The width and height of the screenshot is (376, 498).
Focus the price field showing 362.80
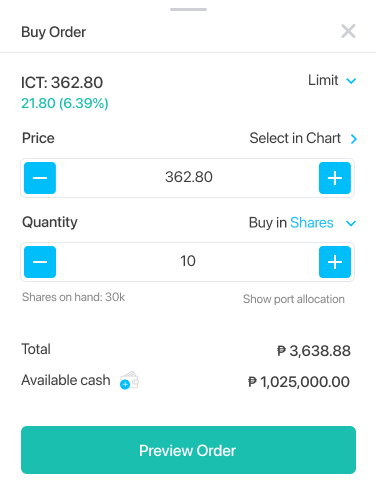(189, 177)
